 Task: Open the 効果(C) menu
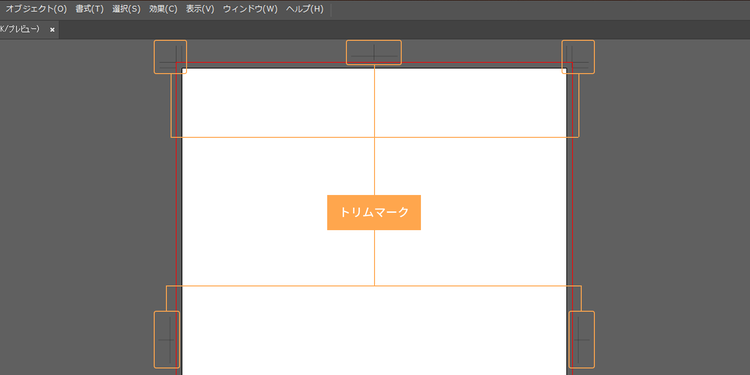tap(163, 10)
